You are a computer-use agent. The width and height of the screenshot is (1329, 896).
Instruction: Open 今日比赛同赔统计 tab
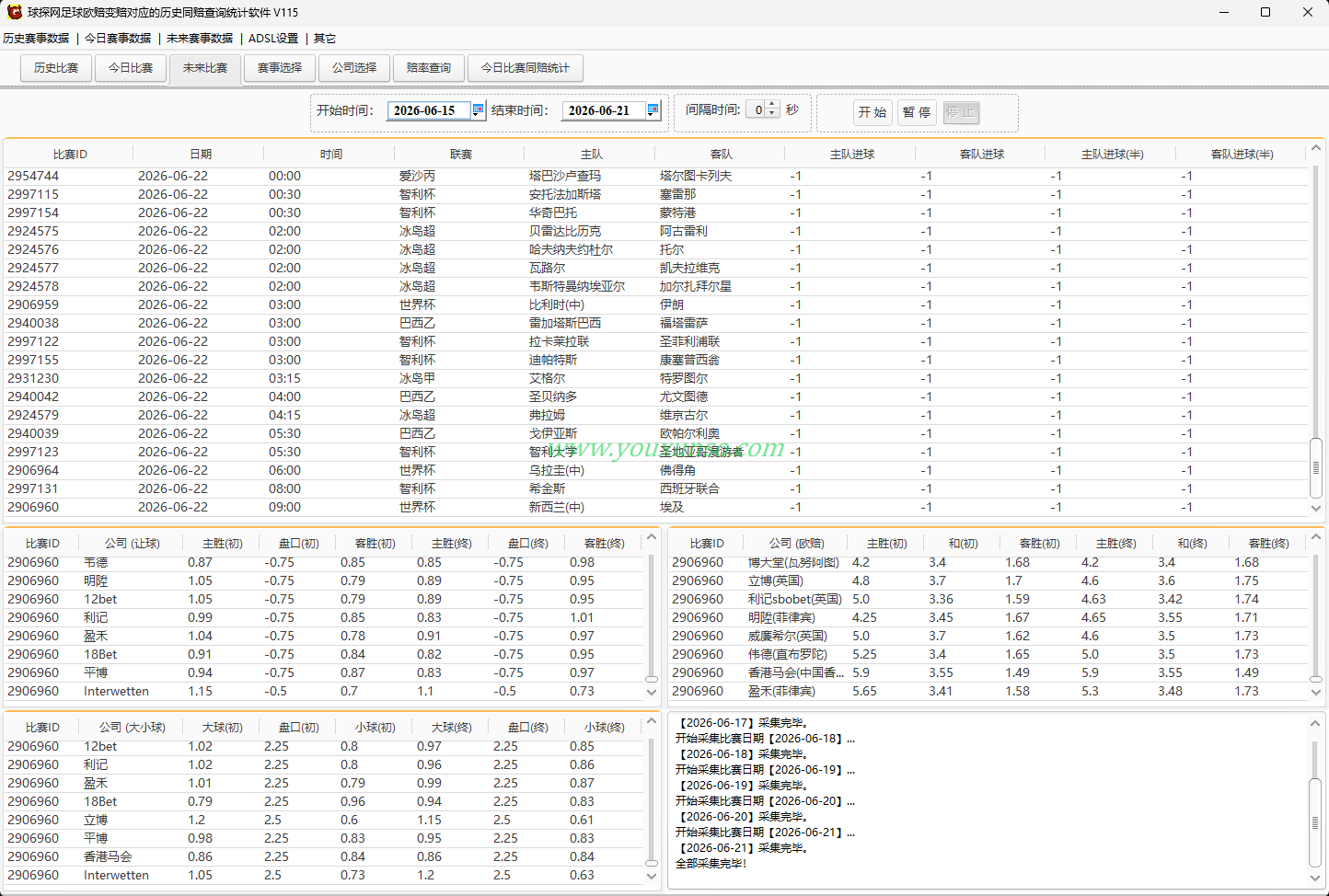click(x=526, y=68)
